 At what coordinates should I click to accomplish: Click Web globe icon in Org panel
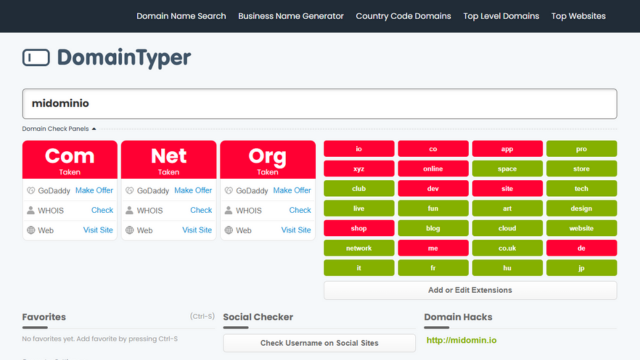229,230
